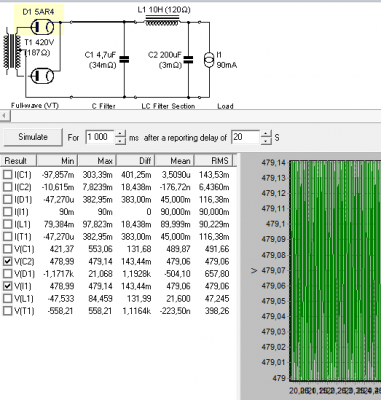Screen dimensions: 381x400
Task: Decrease simulation duration with down stepper
Action: click(x=121, y=141)
